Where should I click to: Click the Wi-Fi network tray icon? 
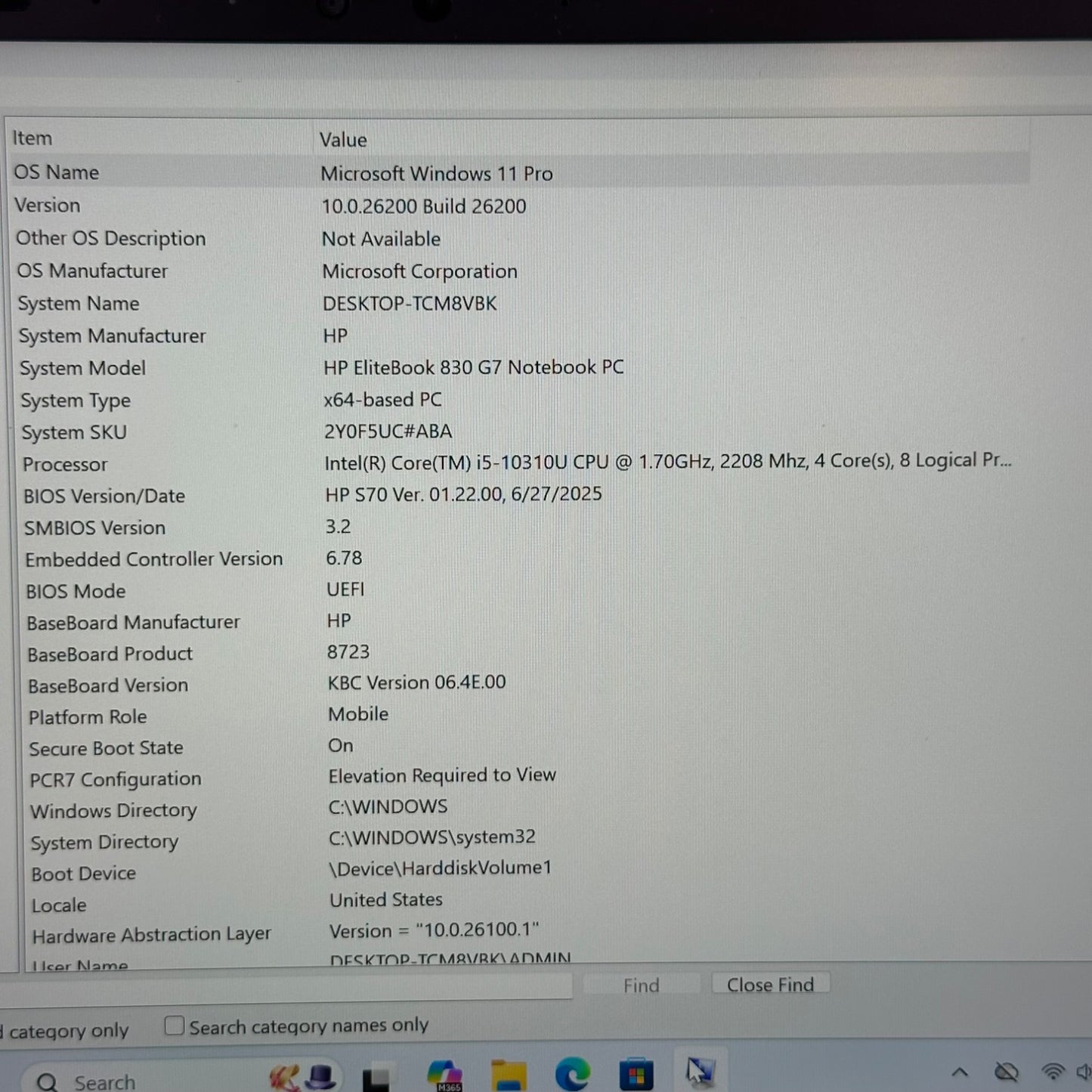(1053, 1072)
